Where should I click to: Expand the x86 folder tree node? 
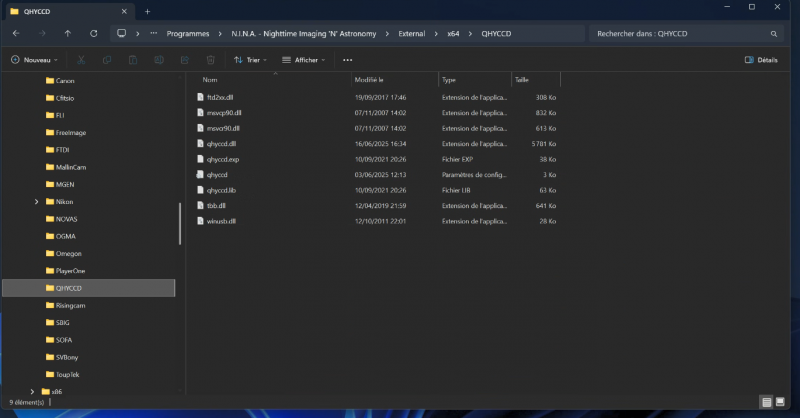click(32, 392)
